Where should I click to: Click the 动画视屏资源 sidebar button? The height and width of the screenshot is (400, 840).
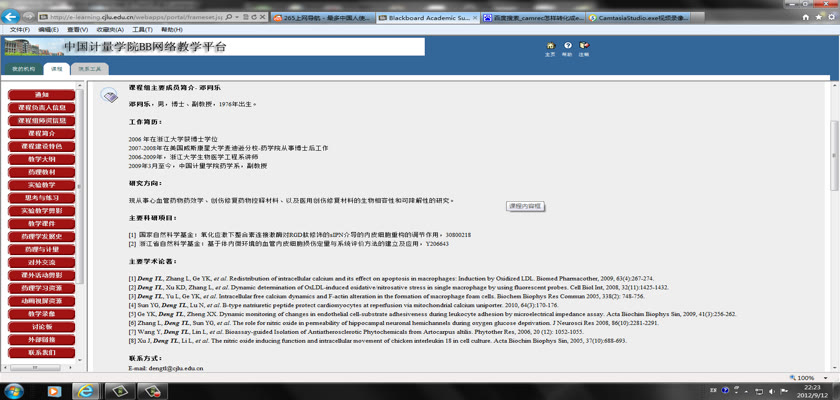(x=41, y=301)
